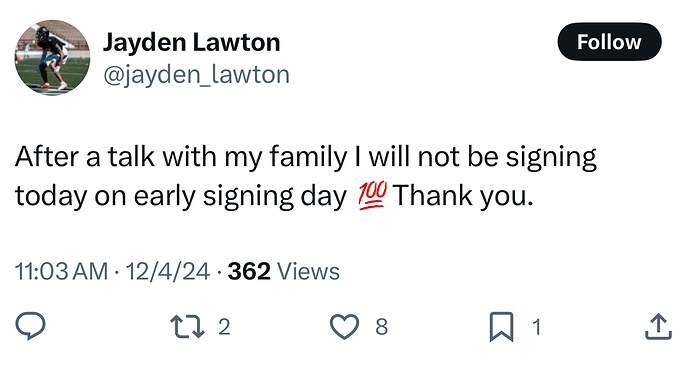Click the "Thank you." text in the tweet
This screenshot has width=689, height=365.
coord(463,196)
